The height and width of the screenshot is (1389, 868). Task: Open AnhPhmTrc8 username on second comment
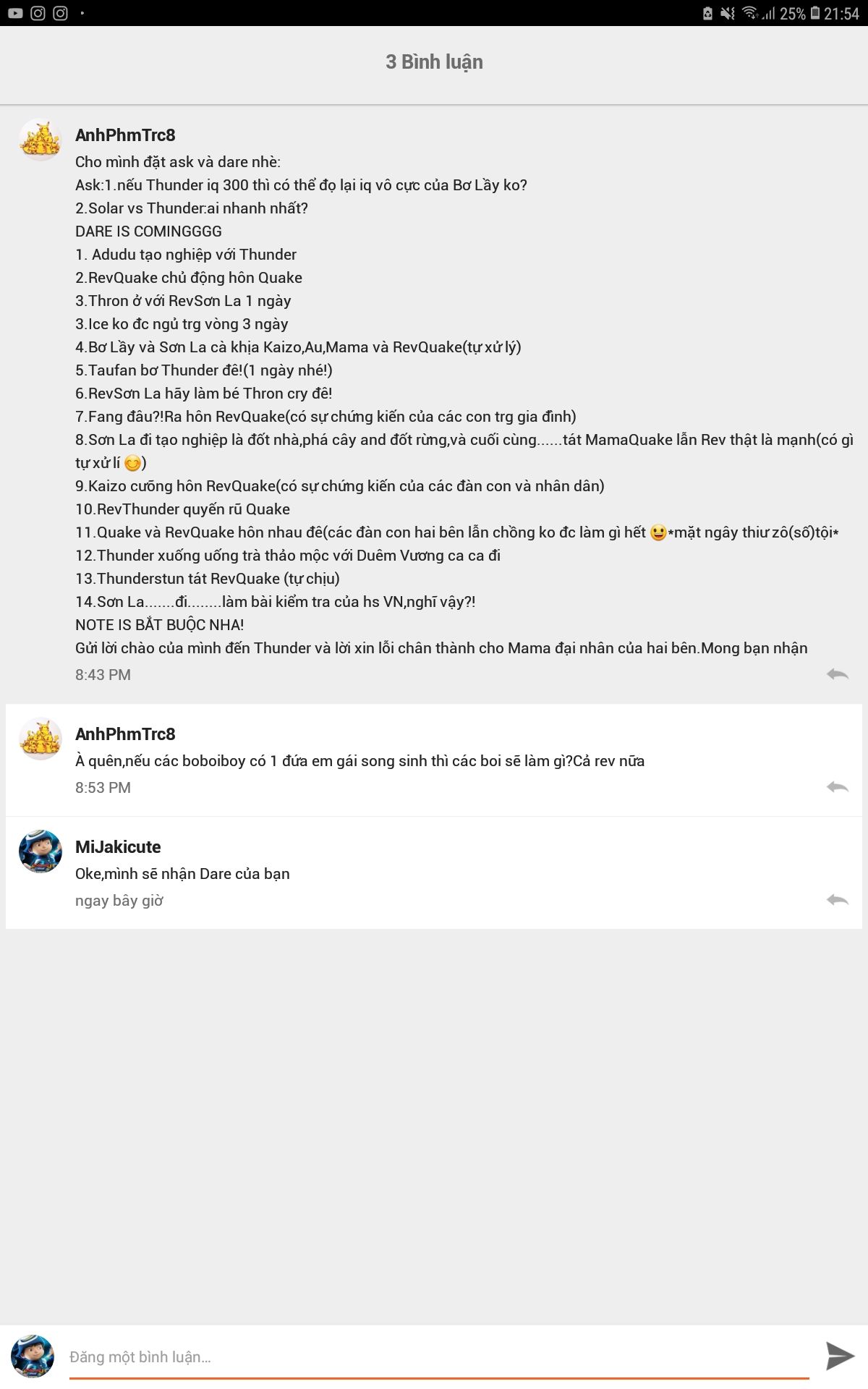(125, 734)
